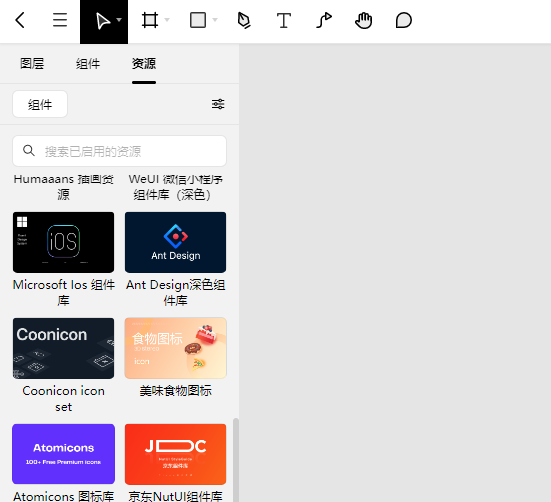This screenshot has width=551, height=502.
Task: Switch to the 图层 tab
Action: point(32,64)
